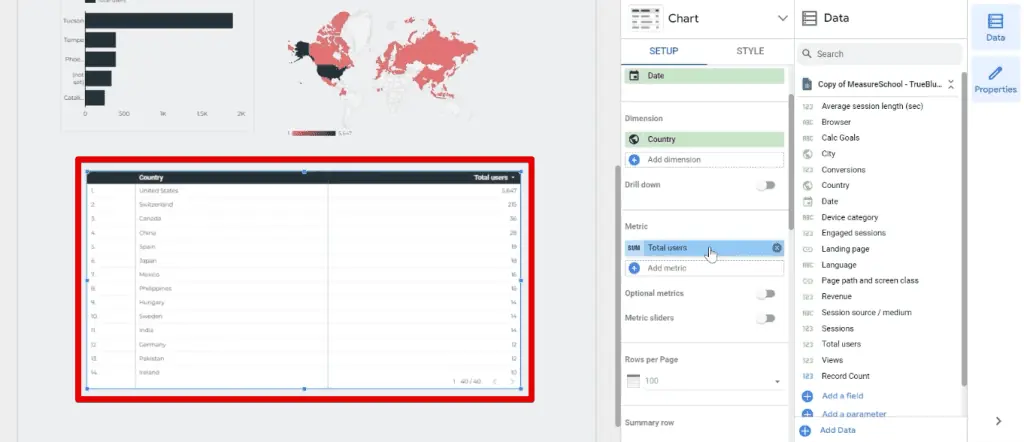Click link icon beside Landing page field
Screen dimensions: 1024x442
tap(808, 249)
